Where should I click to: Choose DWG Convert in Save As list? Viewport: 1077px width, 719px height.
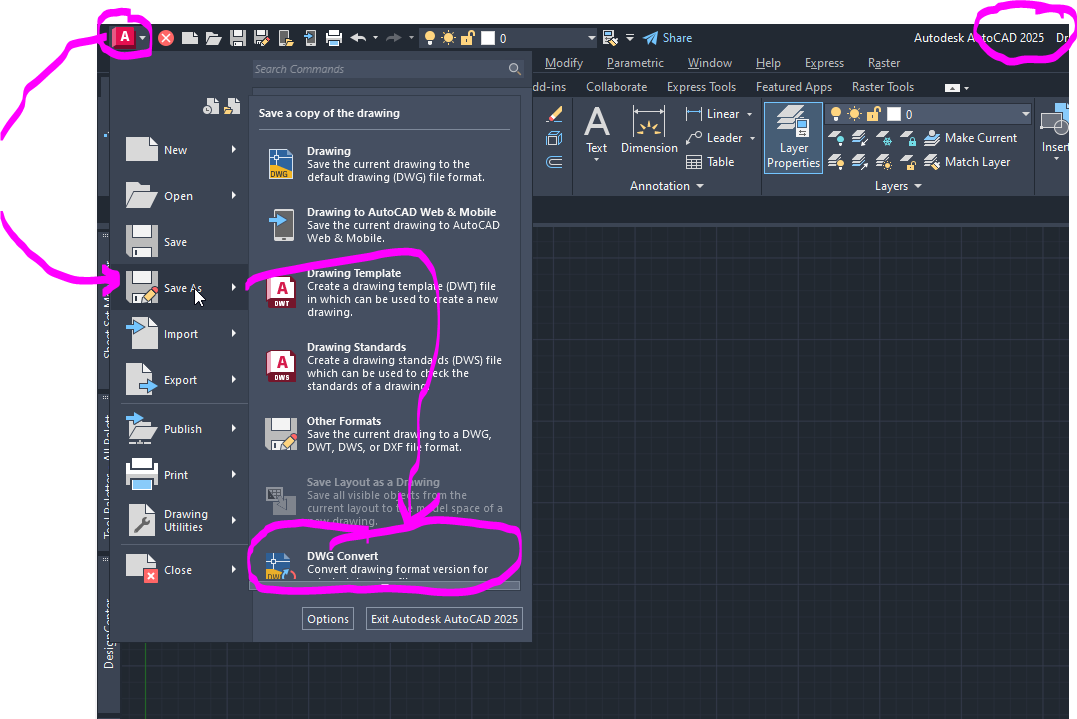385,563
